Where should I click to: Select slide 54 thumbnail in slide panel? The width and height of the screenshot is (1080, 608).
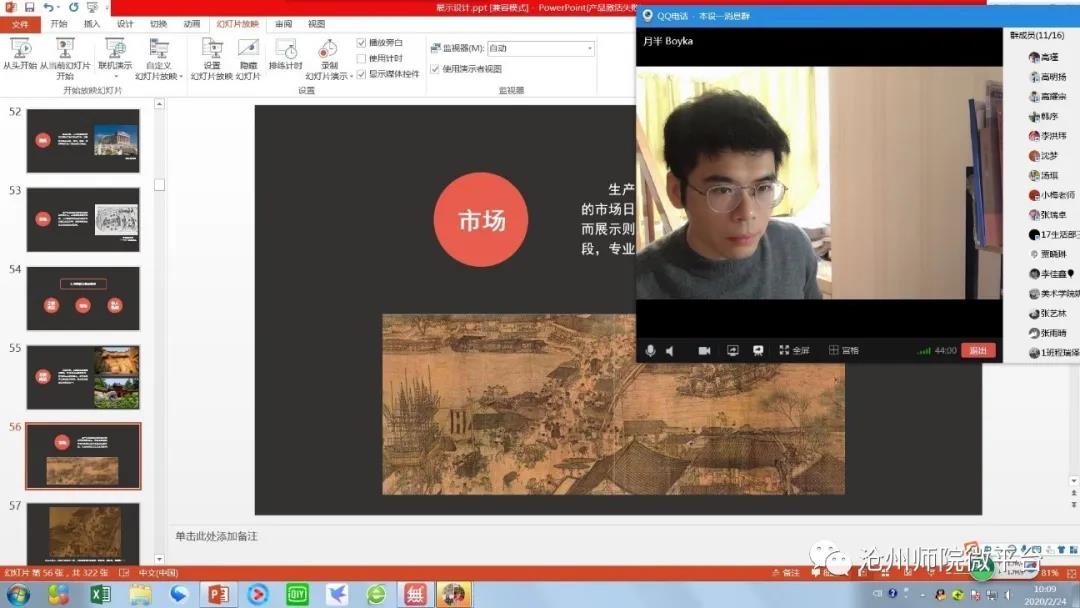[x=83, y=298]
